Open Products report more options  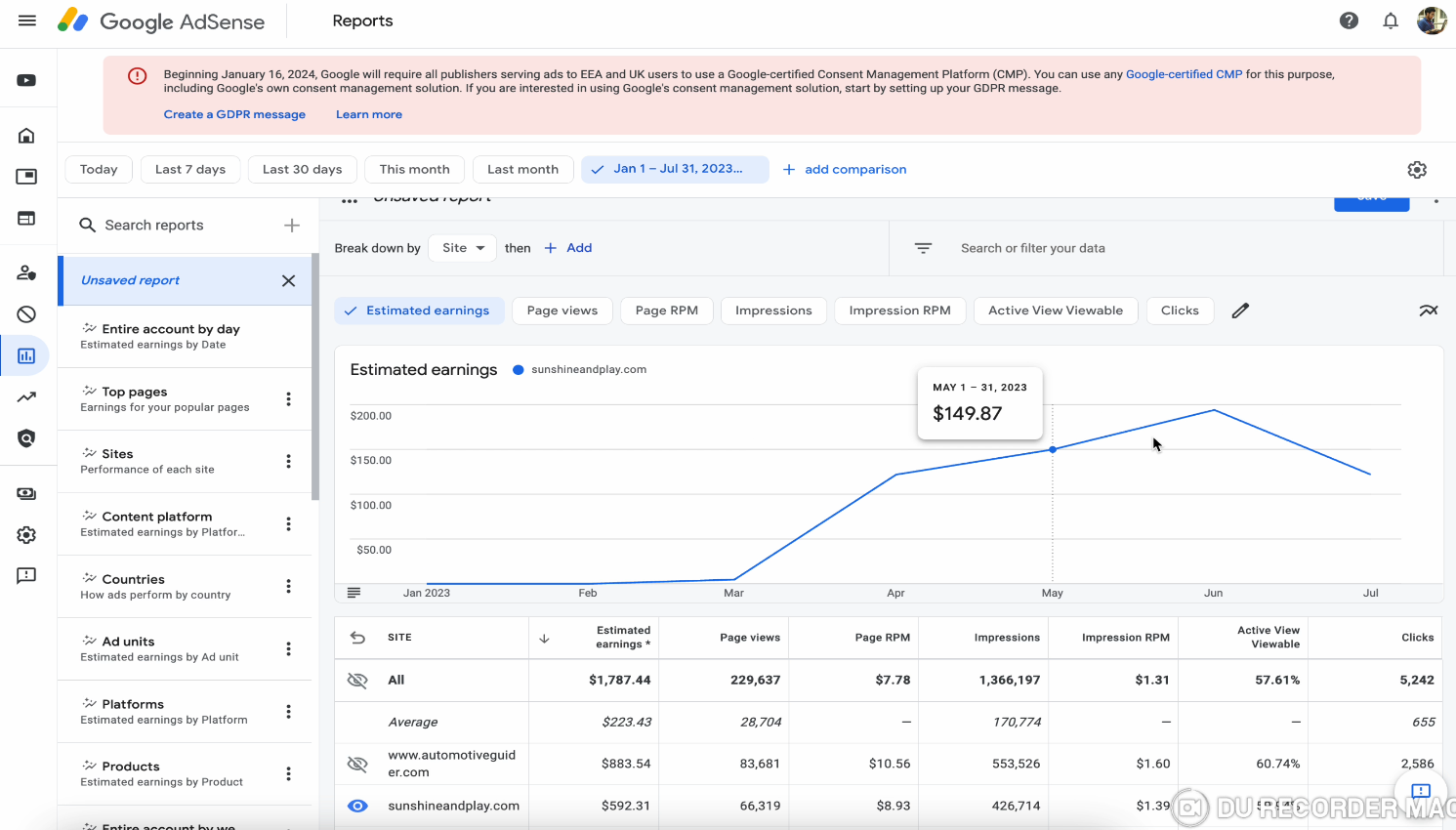pyautogui.click(x=288, y=774)
